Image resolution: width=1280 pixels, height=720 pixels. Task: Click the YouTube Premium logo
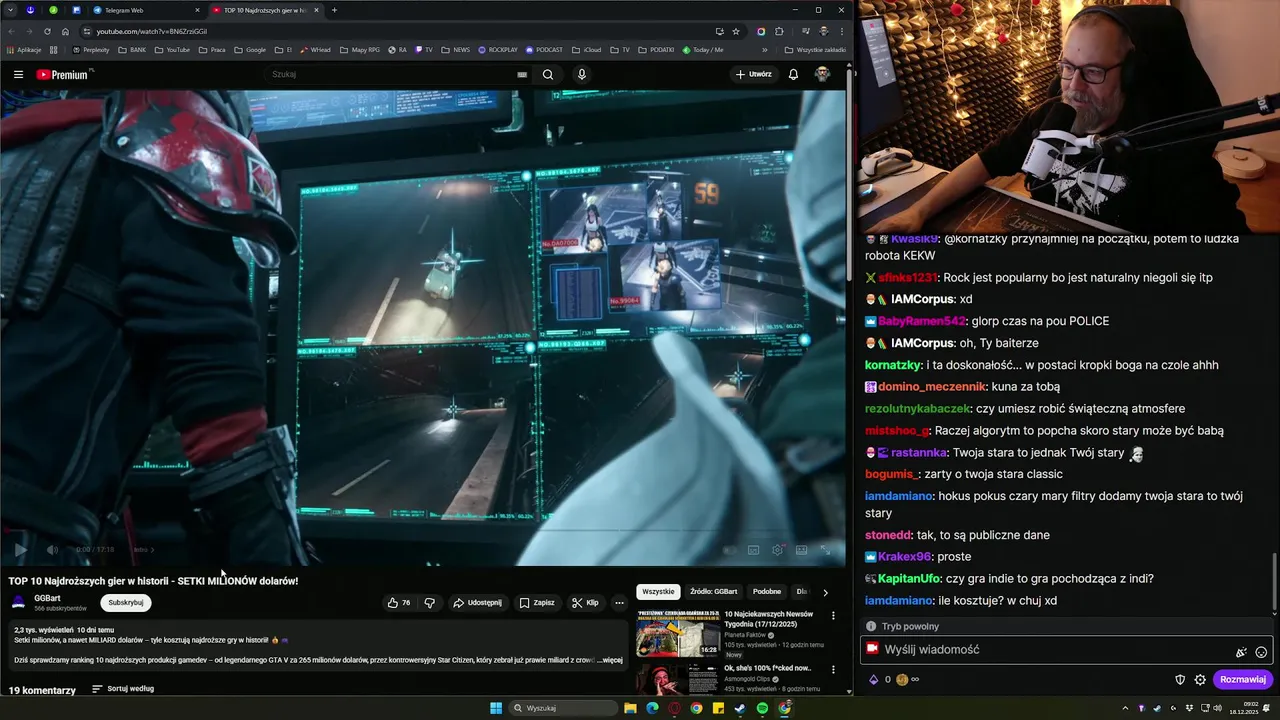[64, 74]
